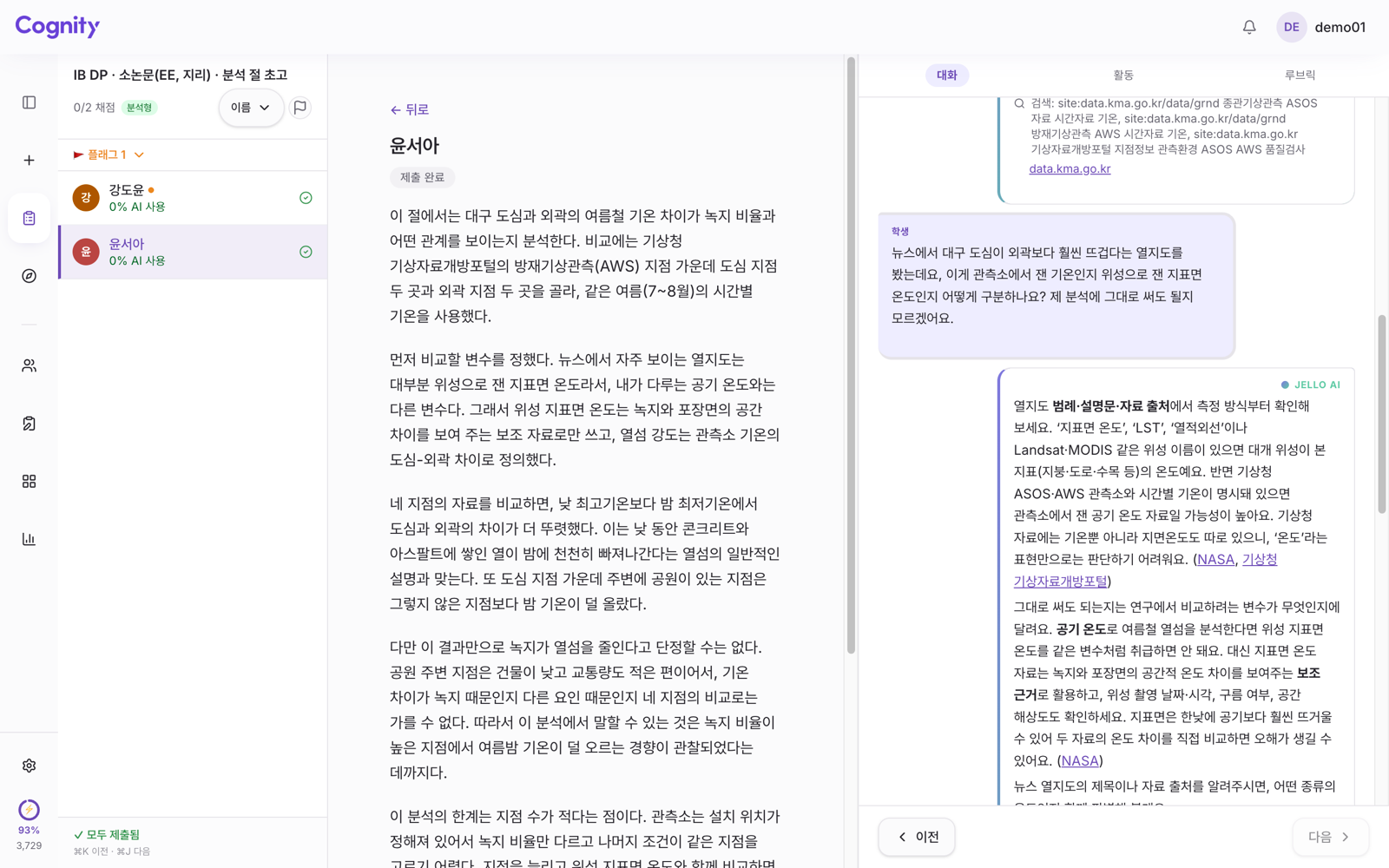This screenshot has width=1389, height=868.
Task: Click the 모두 제출됨 status text
Action: click(107, 834)
